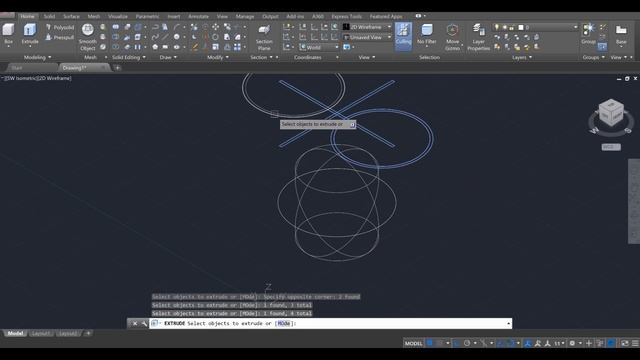Open status bar Customization menu icon
This screenshot has width=640, height=360.
(x=635, y=343)
